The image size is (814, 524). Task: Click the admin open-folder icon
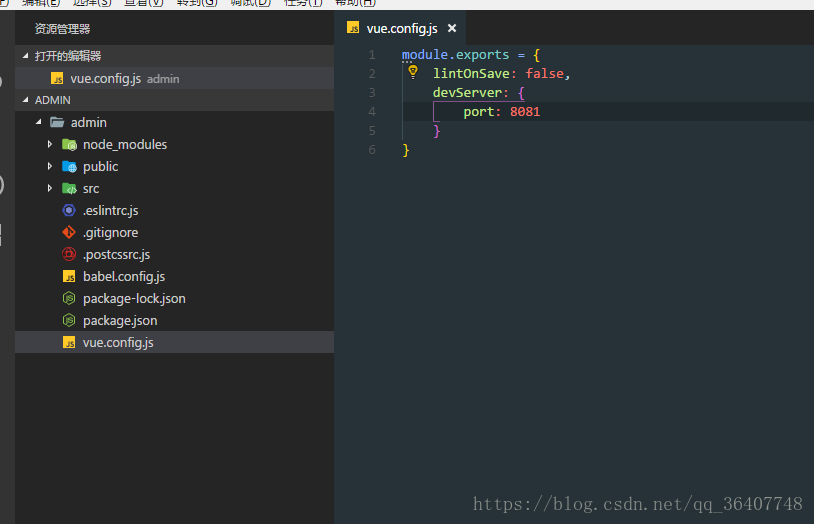pyautogui.click(x=57, y=122)
